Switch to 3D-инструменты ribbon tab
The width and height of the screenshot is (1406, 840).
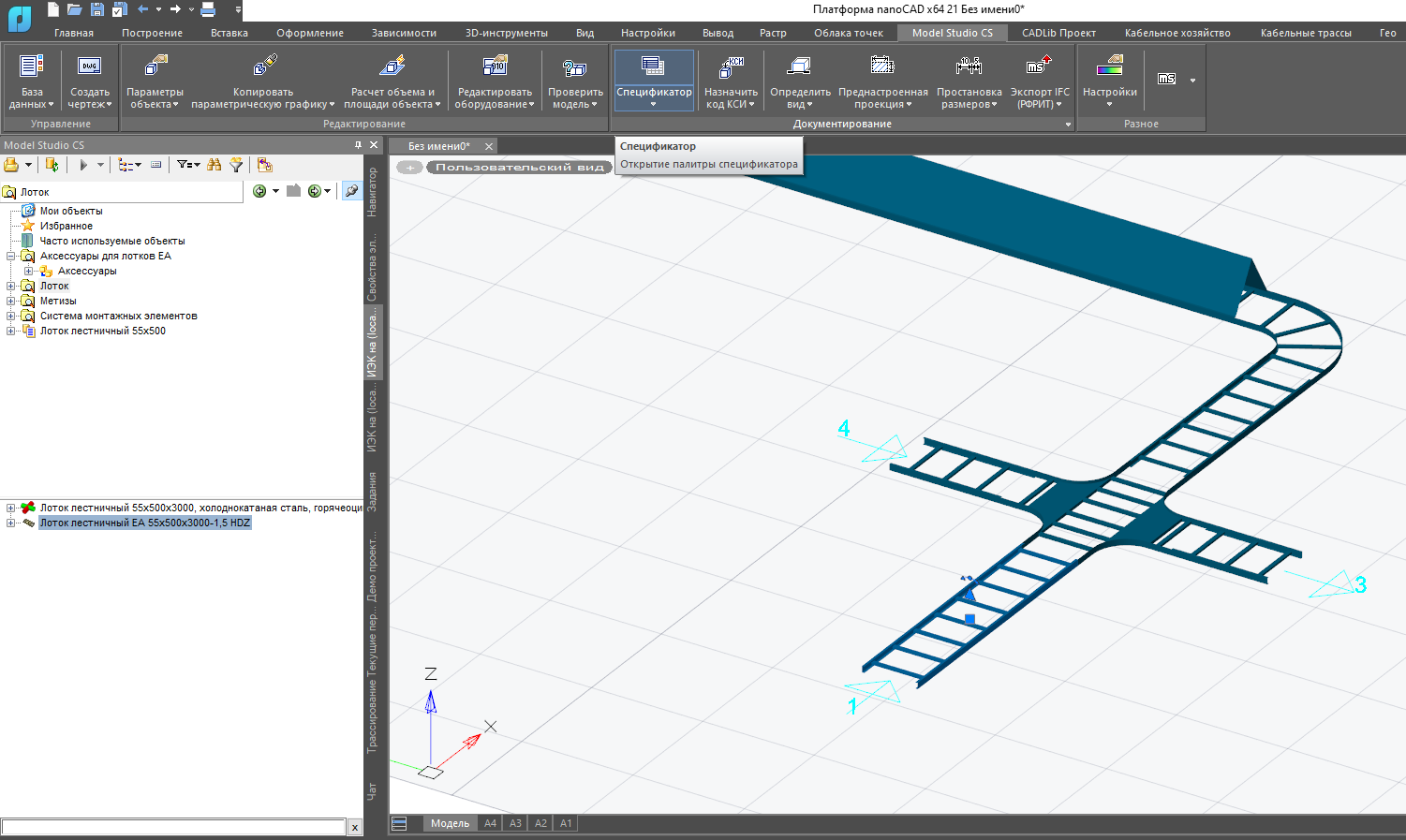click(x=507, y=33)
